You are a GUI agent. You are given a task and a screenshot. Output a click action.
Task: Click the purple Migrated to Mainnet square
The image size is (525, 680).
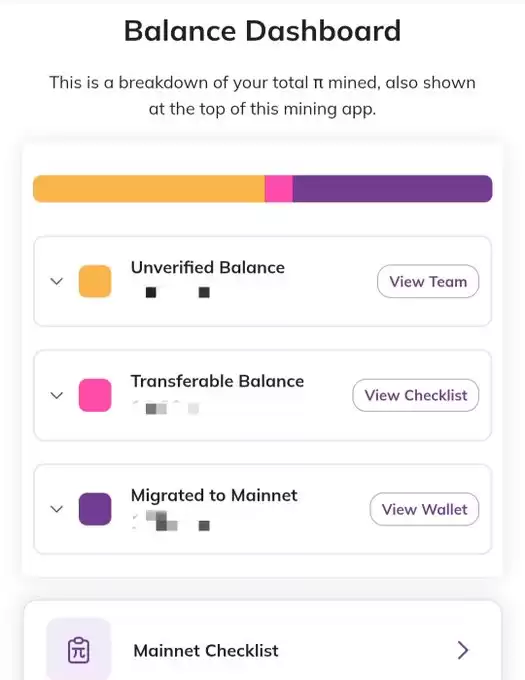tap(95, 509)
